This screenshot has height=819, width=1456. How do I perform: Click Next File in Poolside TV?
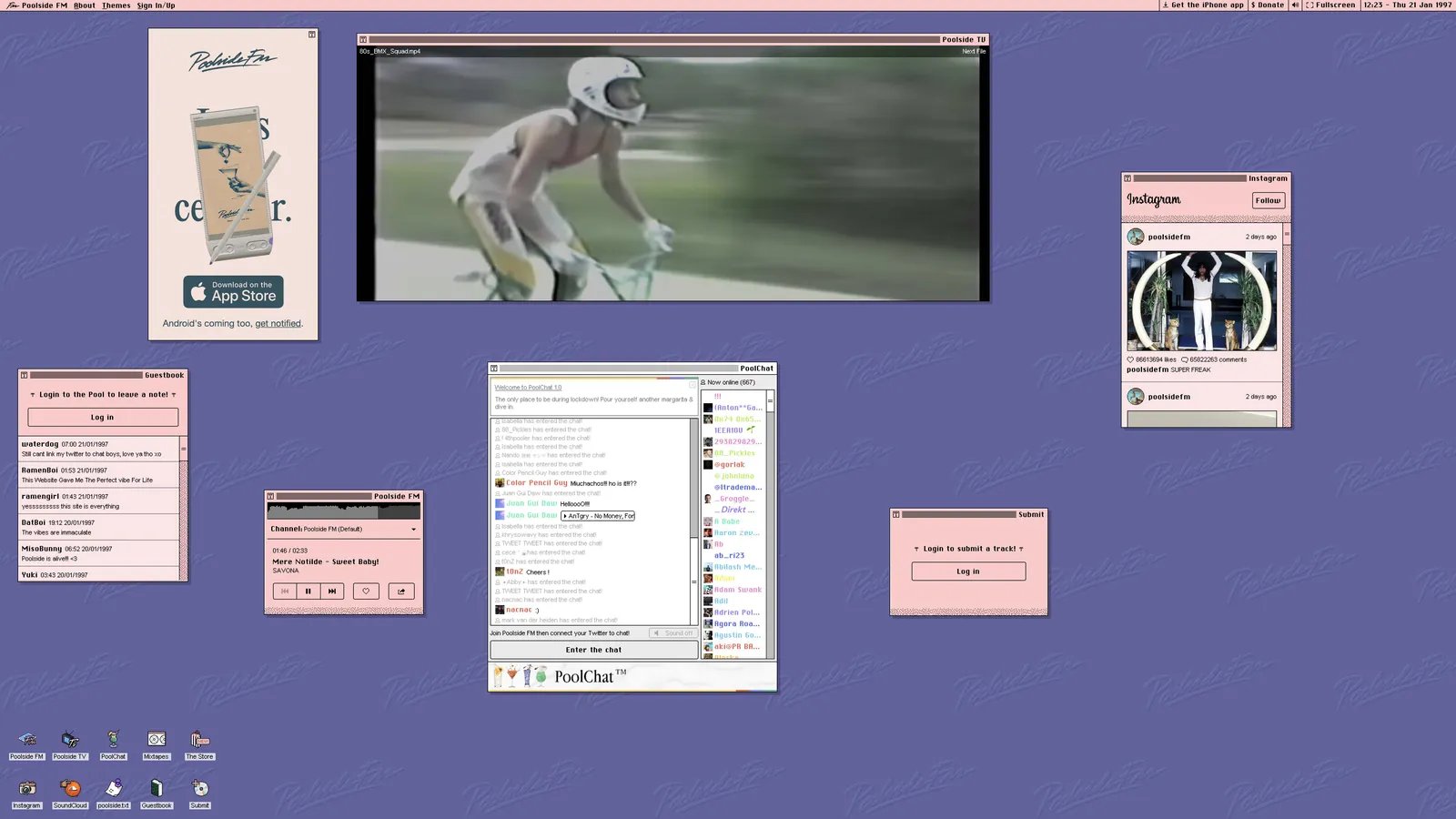(974, 52)
